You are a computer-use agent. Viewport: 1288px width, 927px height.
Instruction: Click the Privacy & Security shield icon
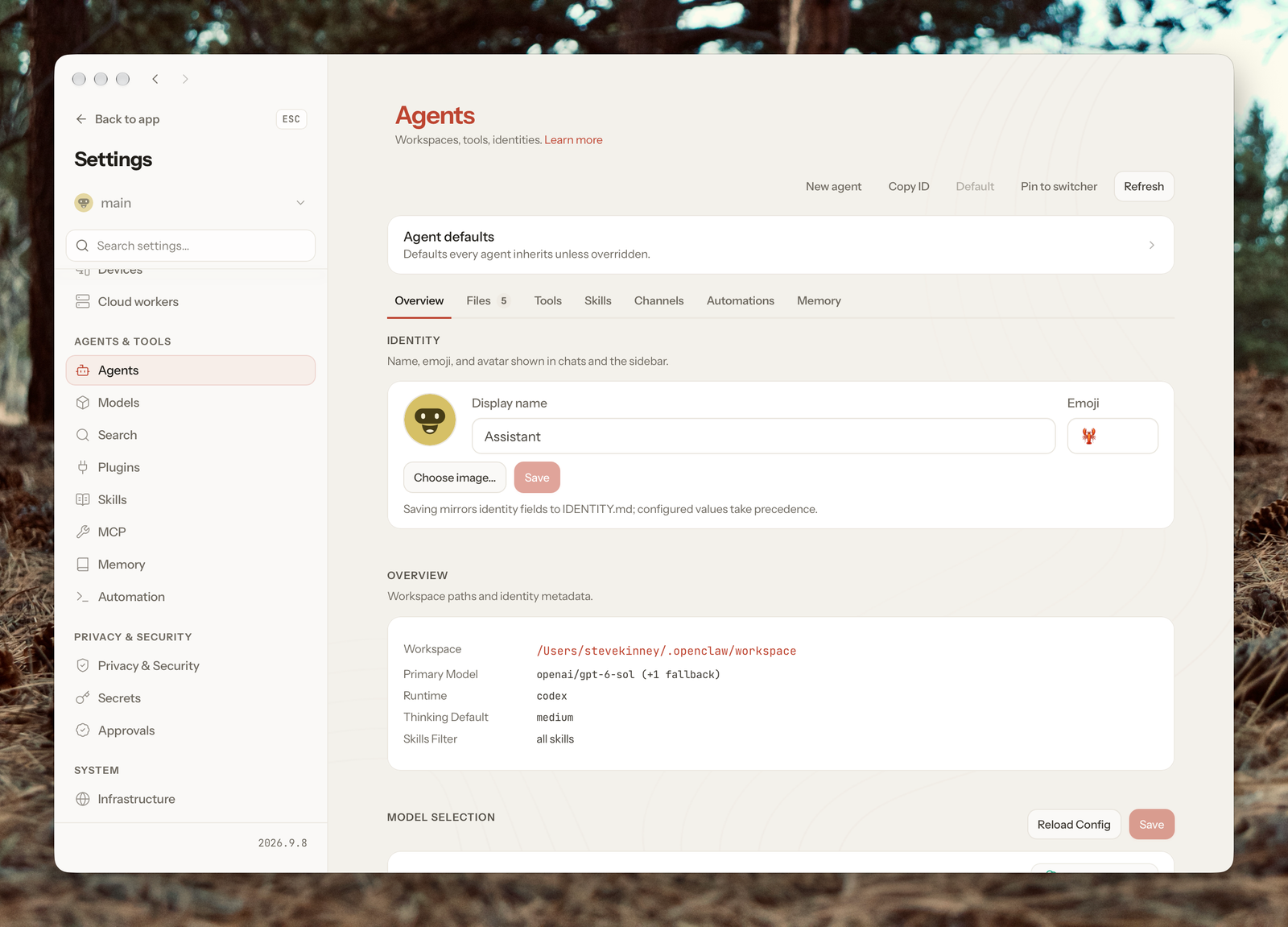click(83, 665)
